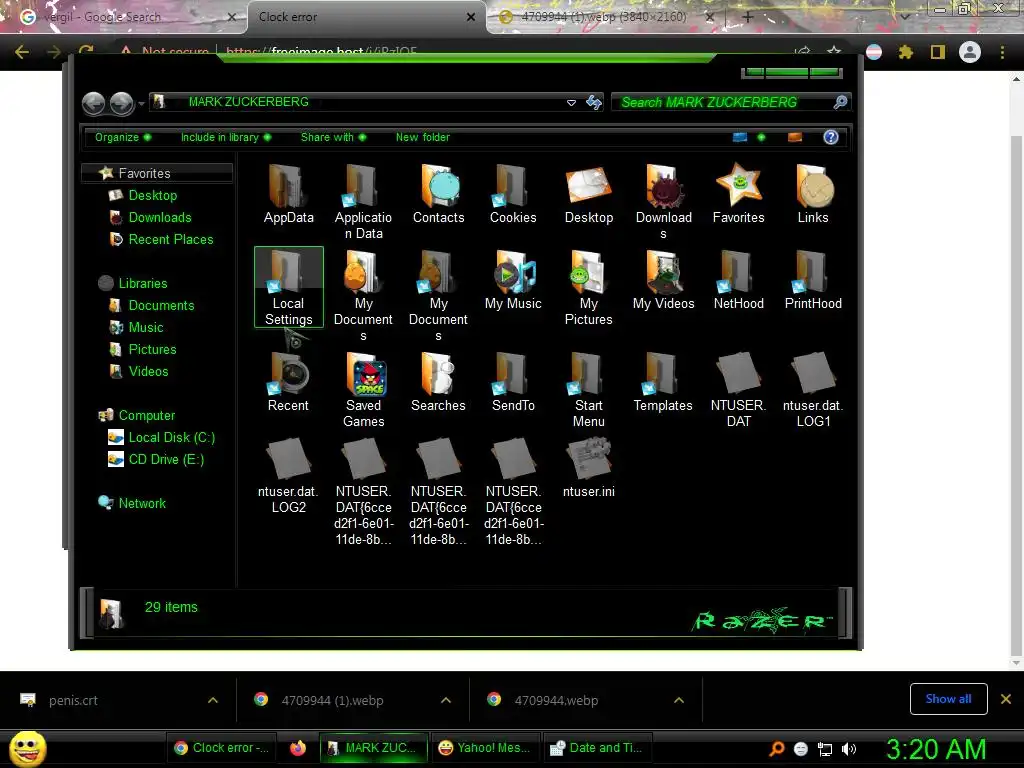Screen dimensions: 1024x768
Task: Open the My Music folder icon
Action: tap(513, 272)
